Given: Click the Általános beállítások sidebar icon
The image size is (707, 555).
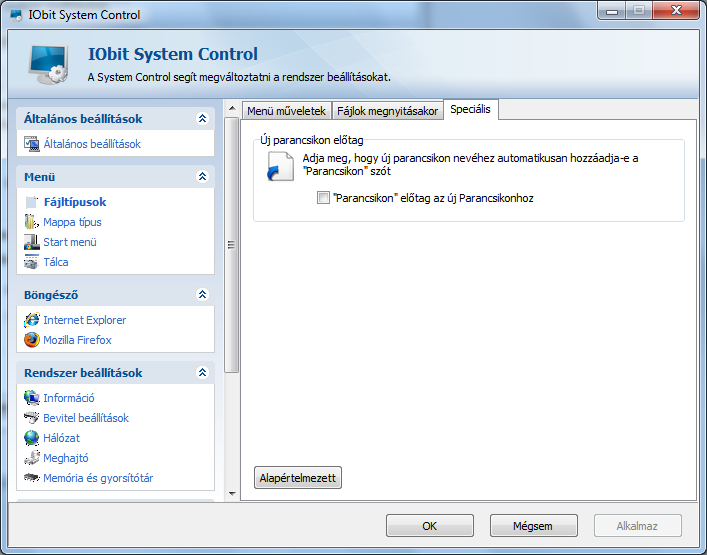Looking at the screenshot, I should [32, 144].
